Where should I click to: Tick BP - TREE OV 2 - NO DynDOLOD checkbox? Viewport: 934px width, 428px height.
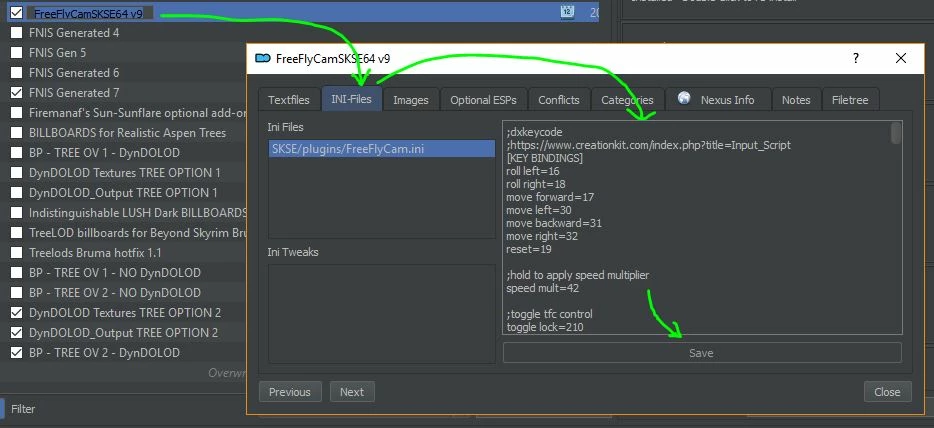coord(17,293)
